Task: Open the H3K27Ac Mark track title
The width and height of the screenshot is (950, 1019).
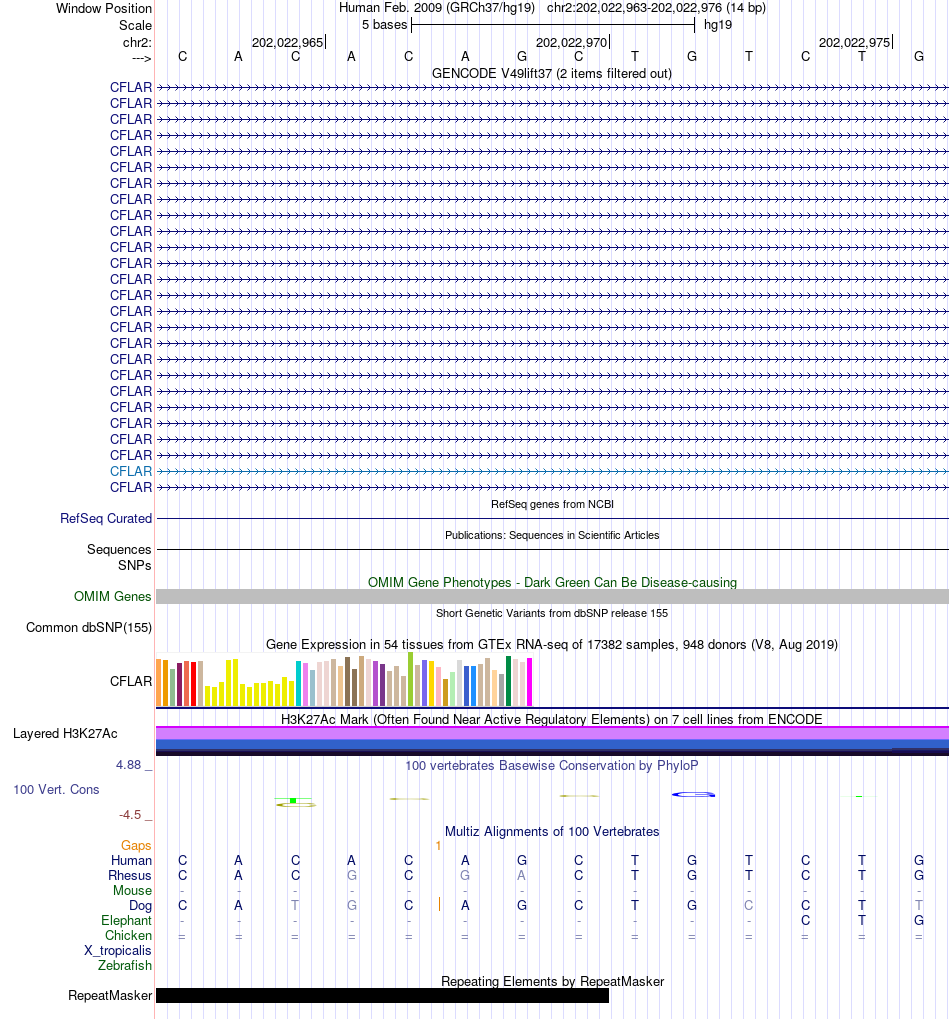Action: [552, 719]
